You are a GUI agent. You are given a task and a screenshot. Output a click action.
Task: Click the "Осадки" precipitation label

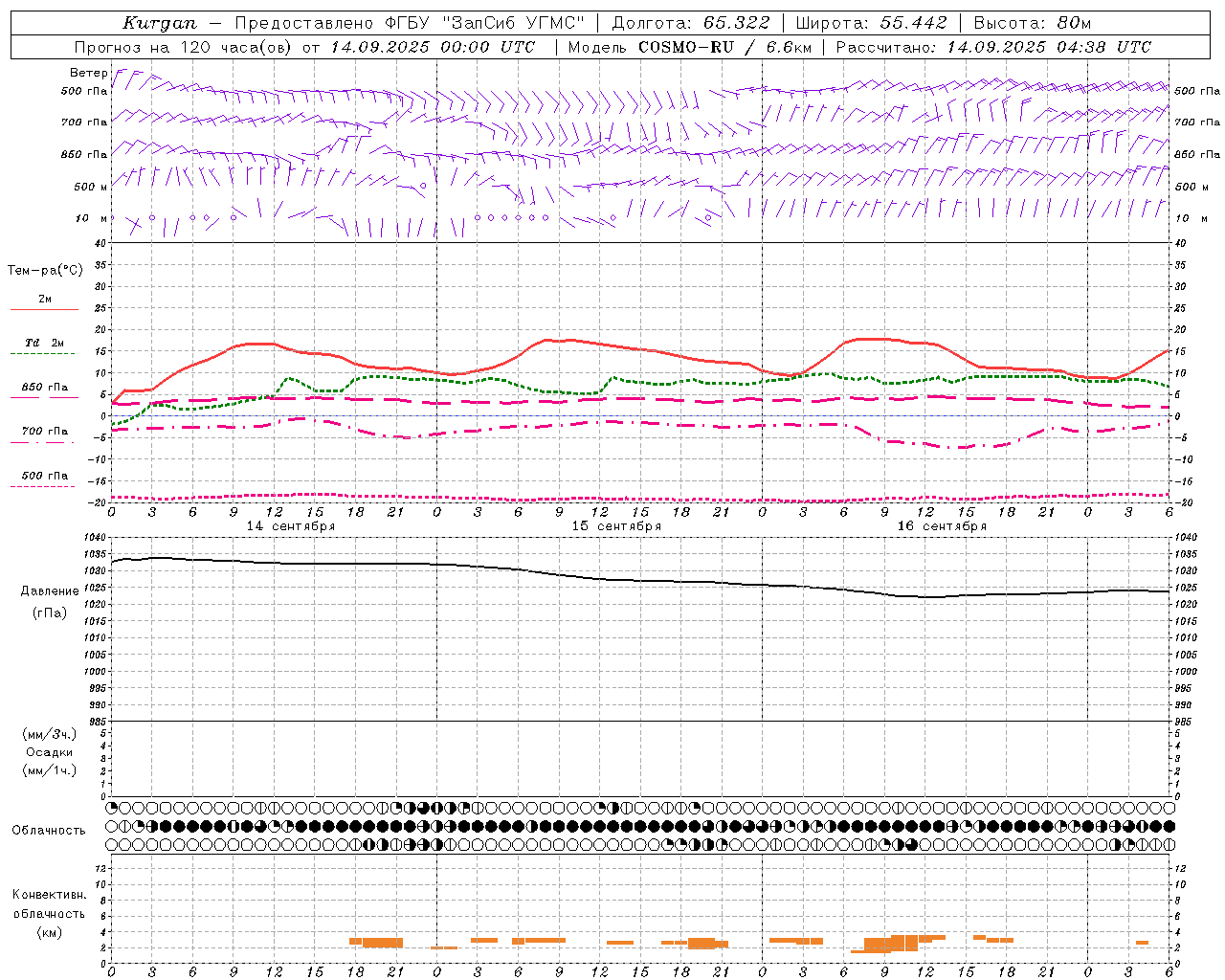click(x=50, y=752)
